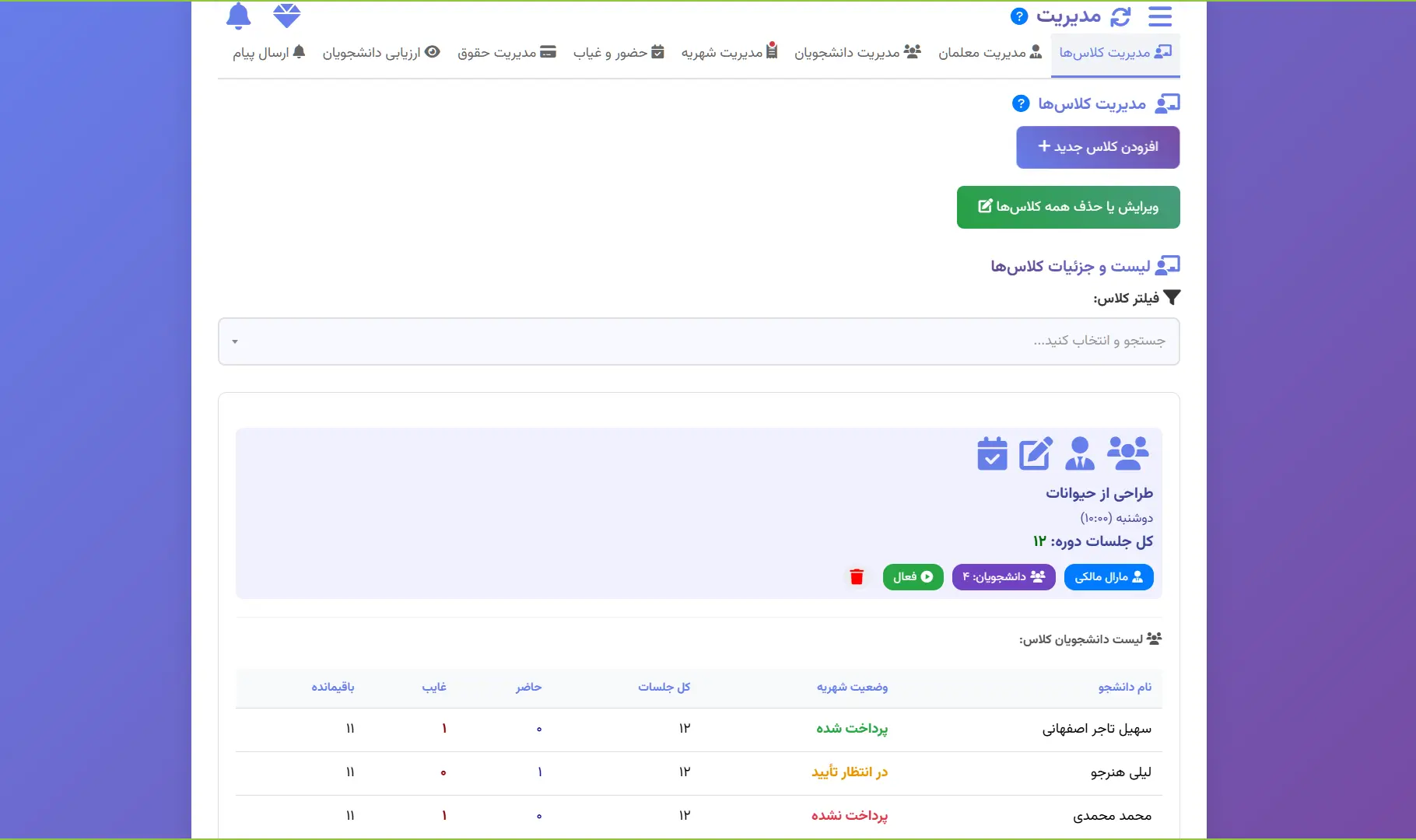Click the filter funnel icon beside فیلتر کلاس
Viewport: 1416px width, 840px height.
[x=1173, y=296]
